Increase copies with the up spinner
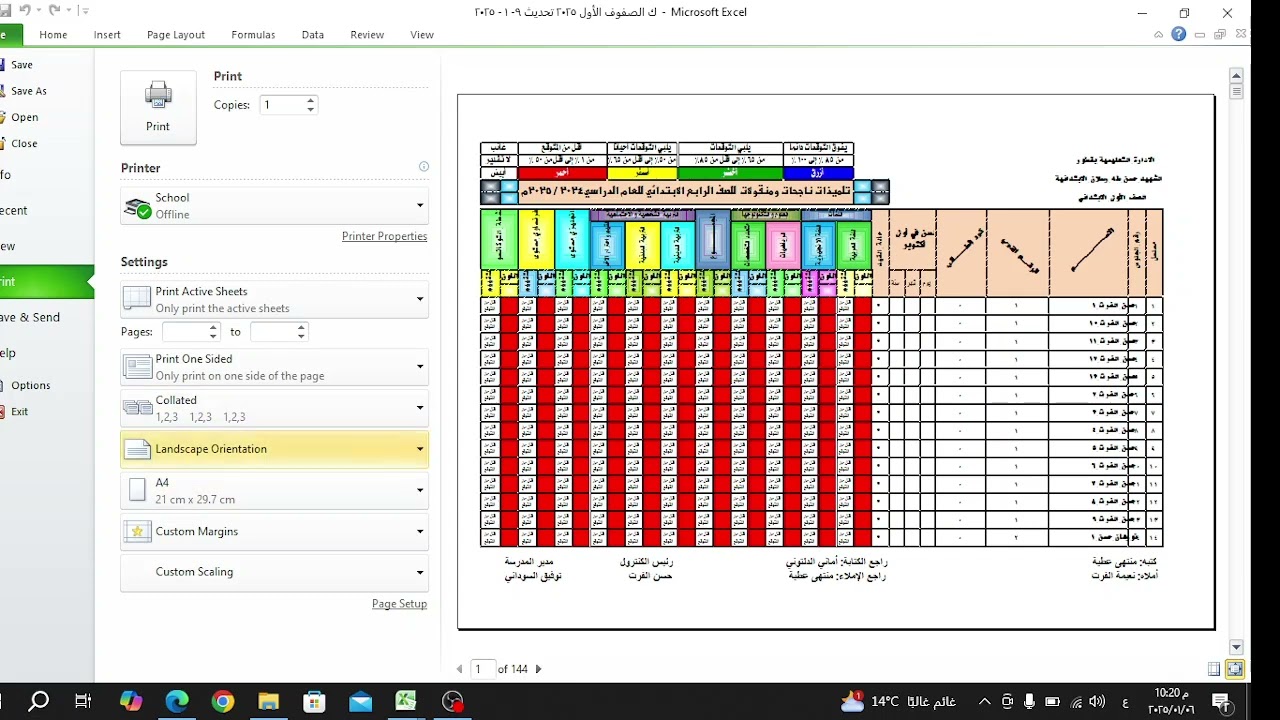The image size is (1280, 720). (x=311, y=100)
